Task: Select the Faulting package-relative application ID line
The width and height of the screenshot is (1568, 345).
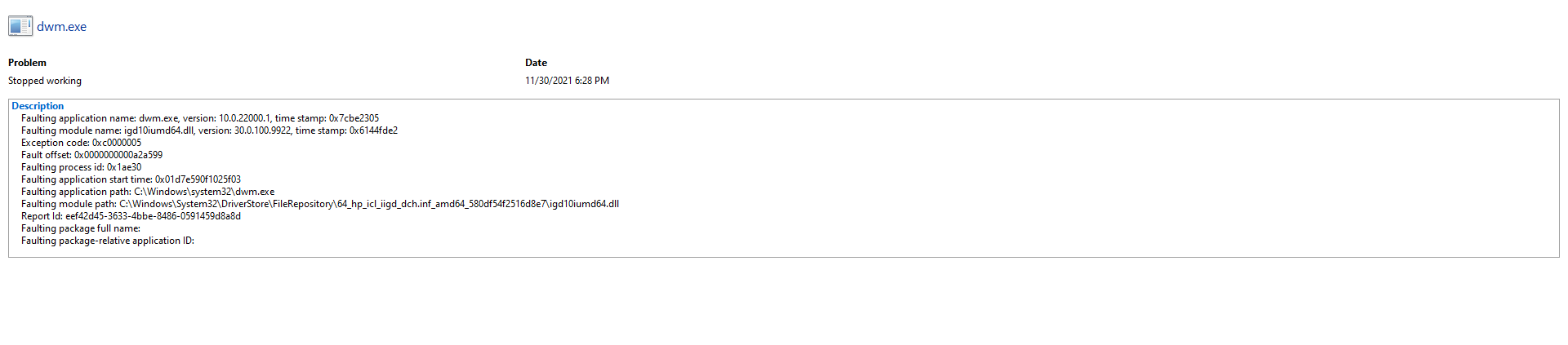Action: 108,241
